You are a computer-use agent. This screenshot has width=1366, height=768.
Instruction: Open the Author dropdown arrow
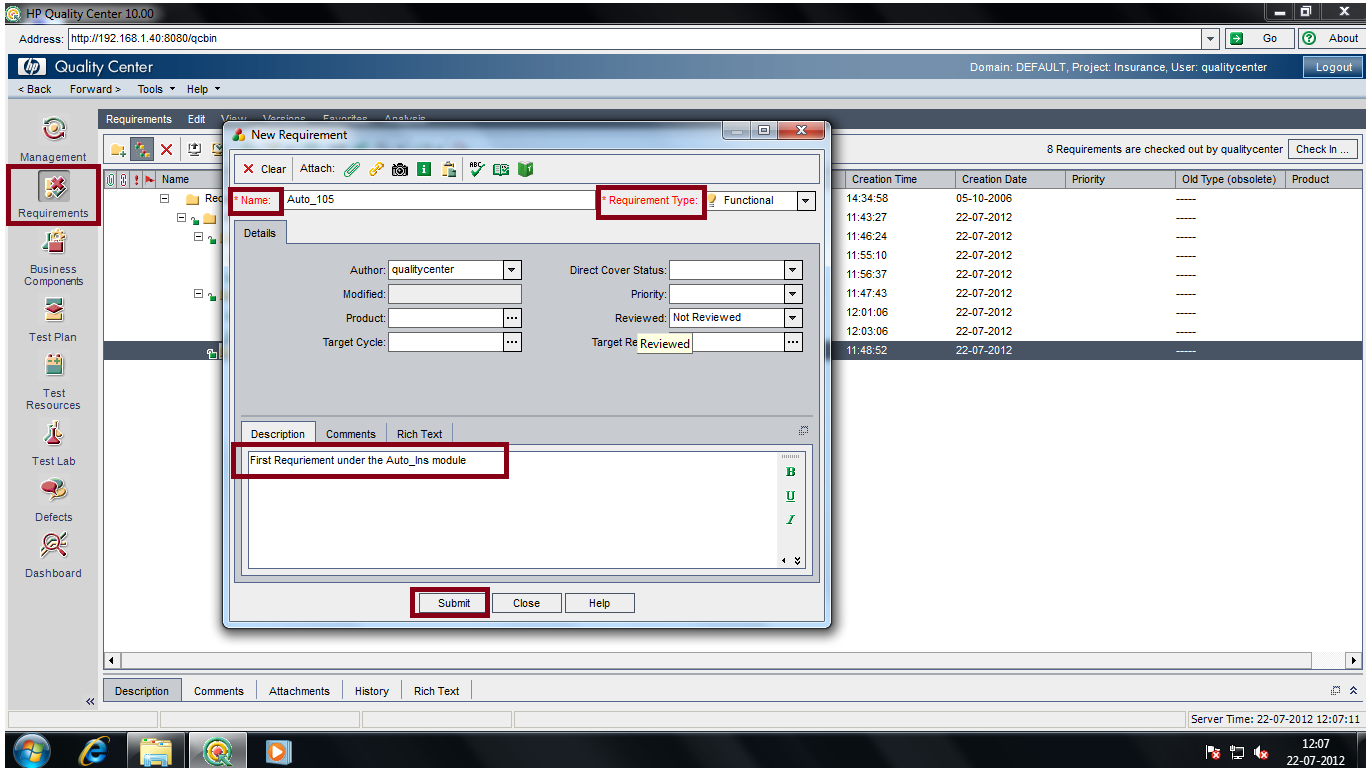512,270
